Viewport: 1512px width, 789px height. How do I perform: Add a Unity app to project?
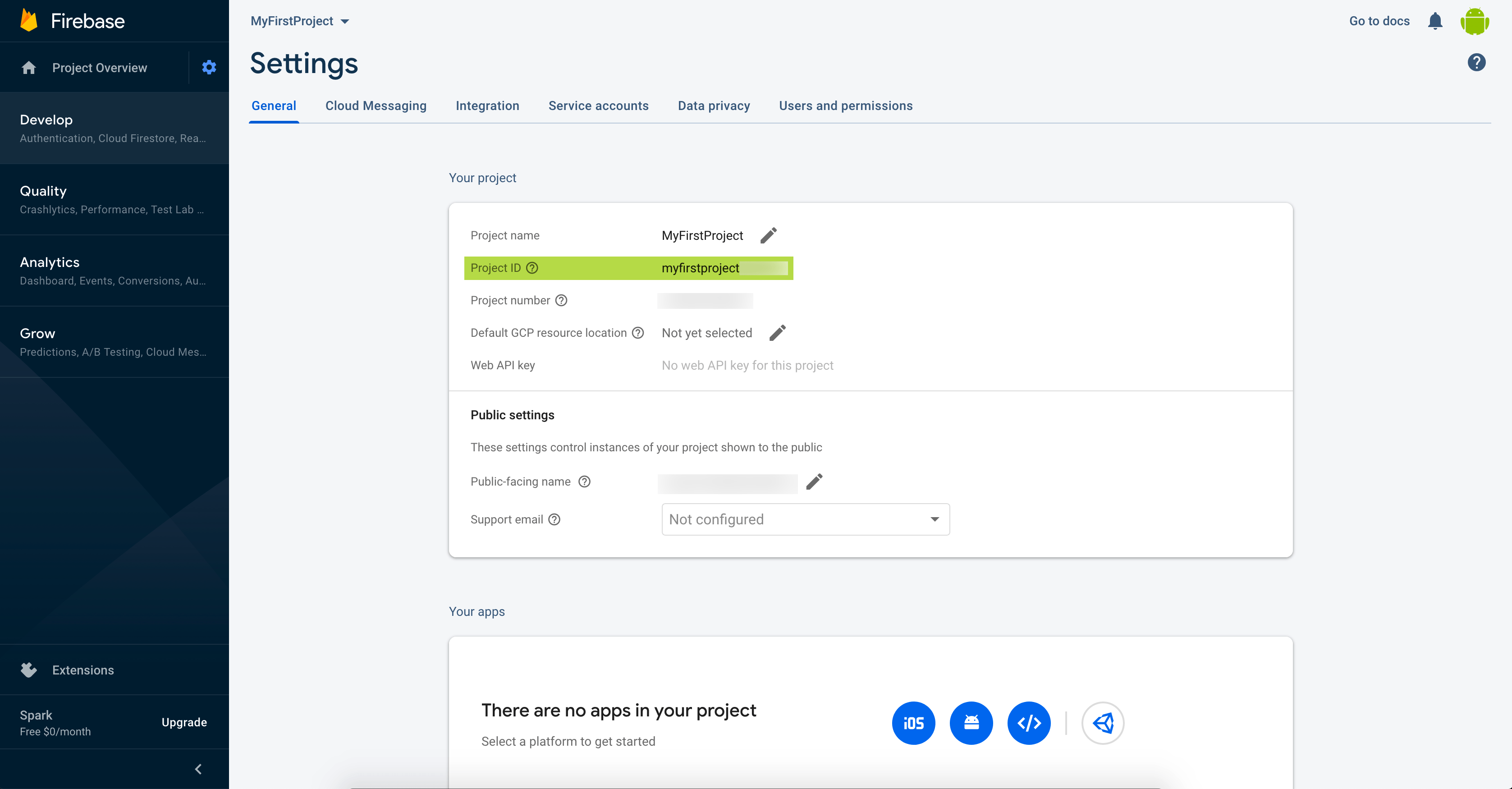click(x=1103, y=723)
